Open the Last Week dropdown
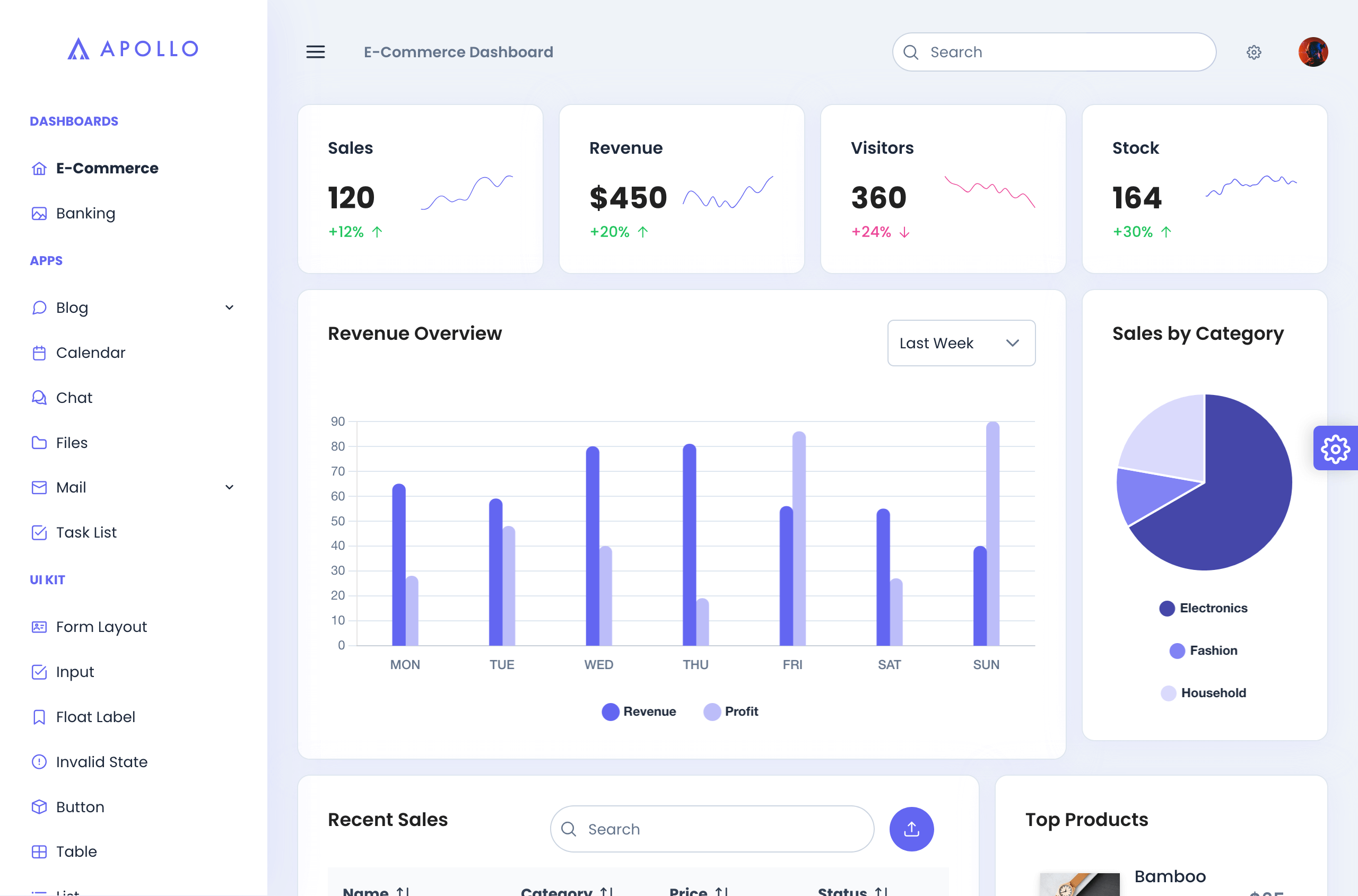The height and width of the screenshot is (896, 1358). 961,343
